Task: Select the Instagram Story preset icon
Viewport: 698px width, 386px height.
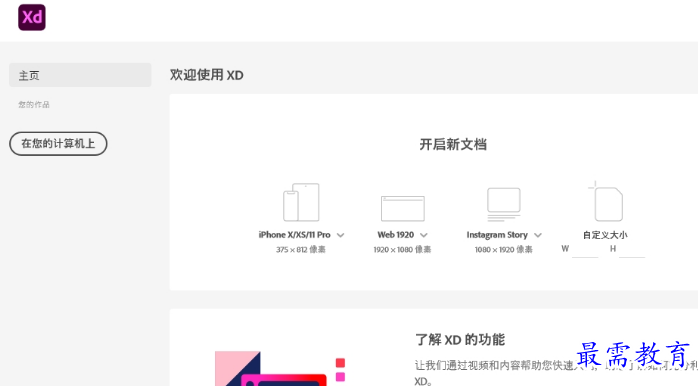Action: [503, 204]
